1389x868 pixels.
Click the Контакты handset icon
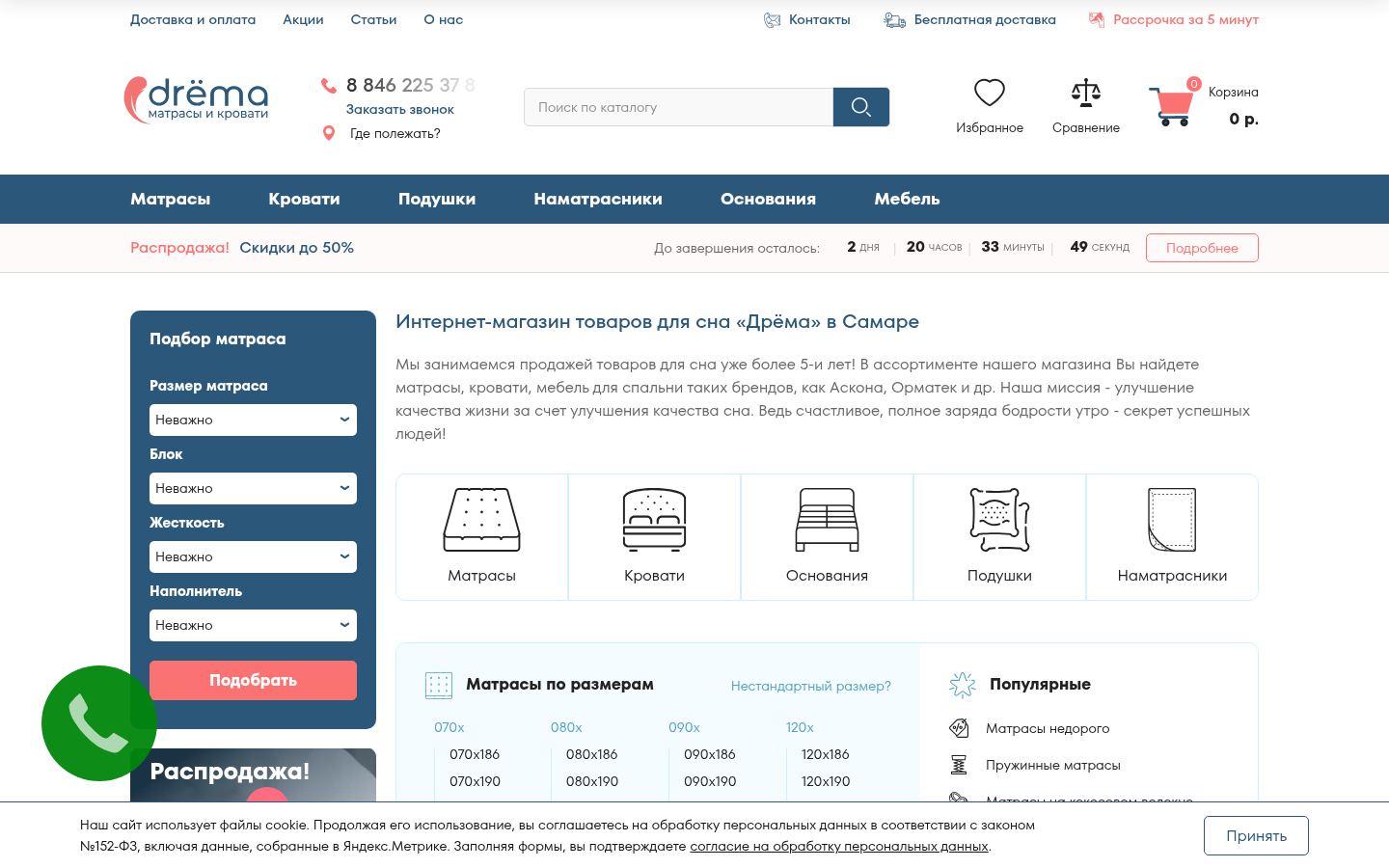click(772, 20)
